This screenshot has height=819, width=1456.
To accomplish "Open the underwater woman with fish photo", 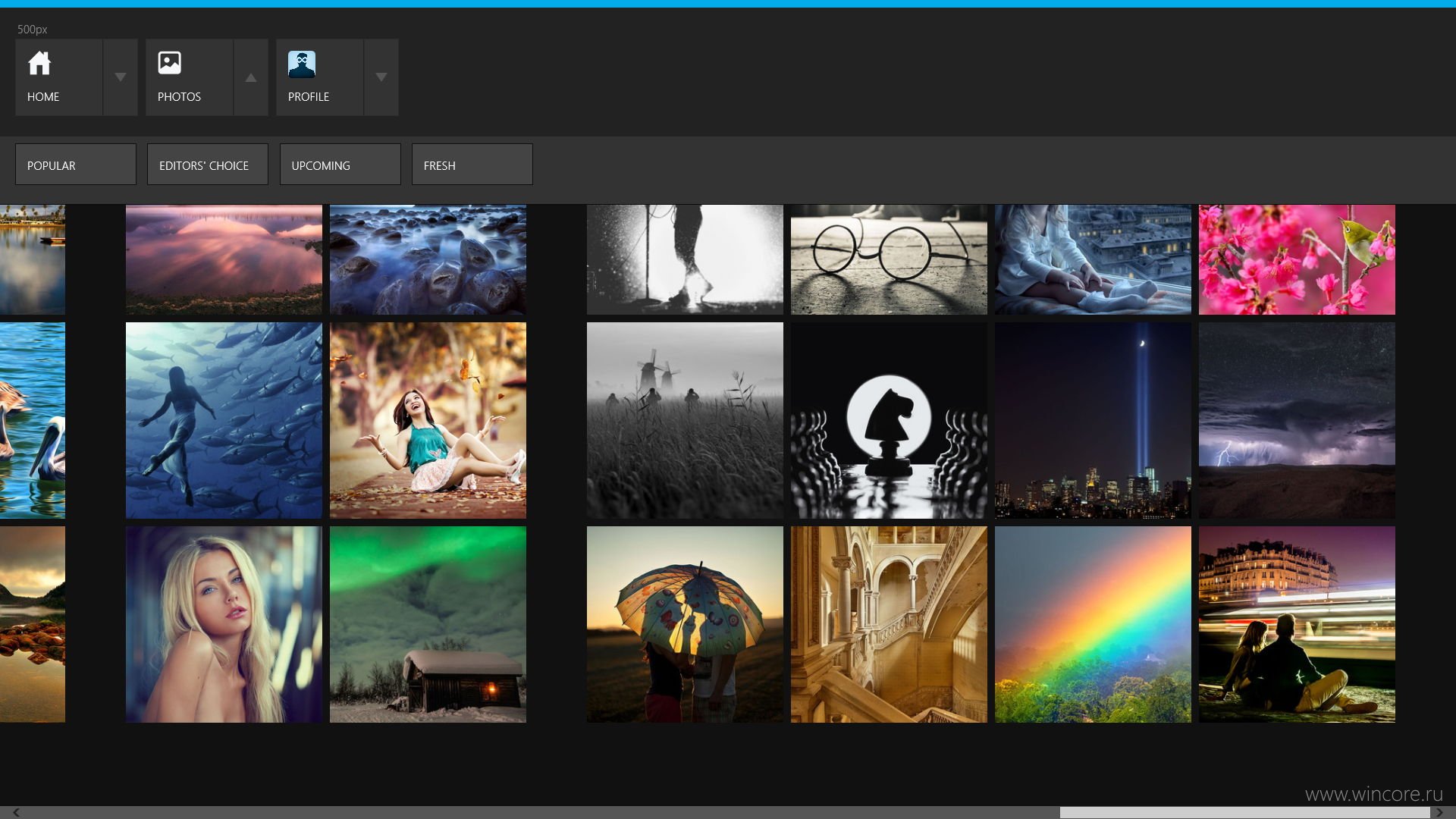I will pyautogui.click(x=224, y=421).
